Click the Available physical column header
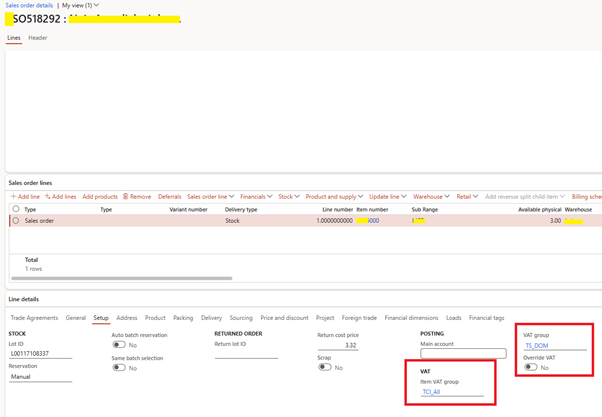The width and height of the screenshot is (602, 417). tap(539, 210)
